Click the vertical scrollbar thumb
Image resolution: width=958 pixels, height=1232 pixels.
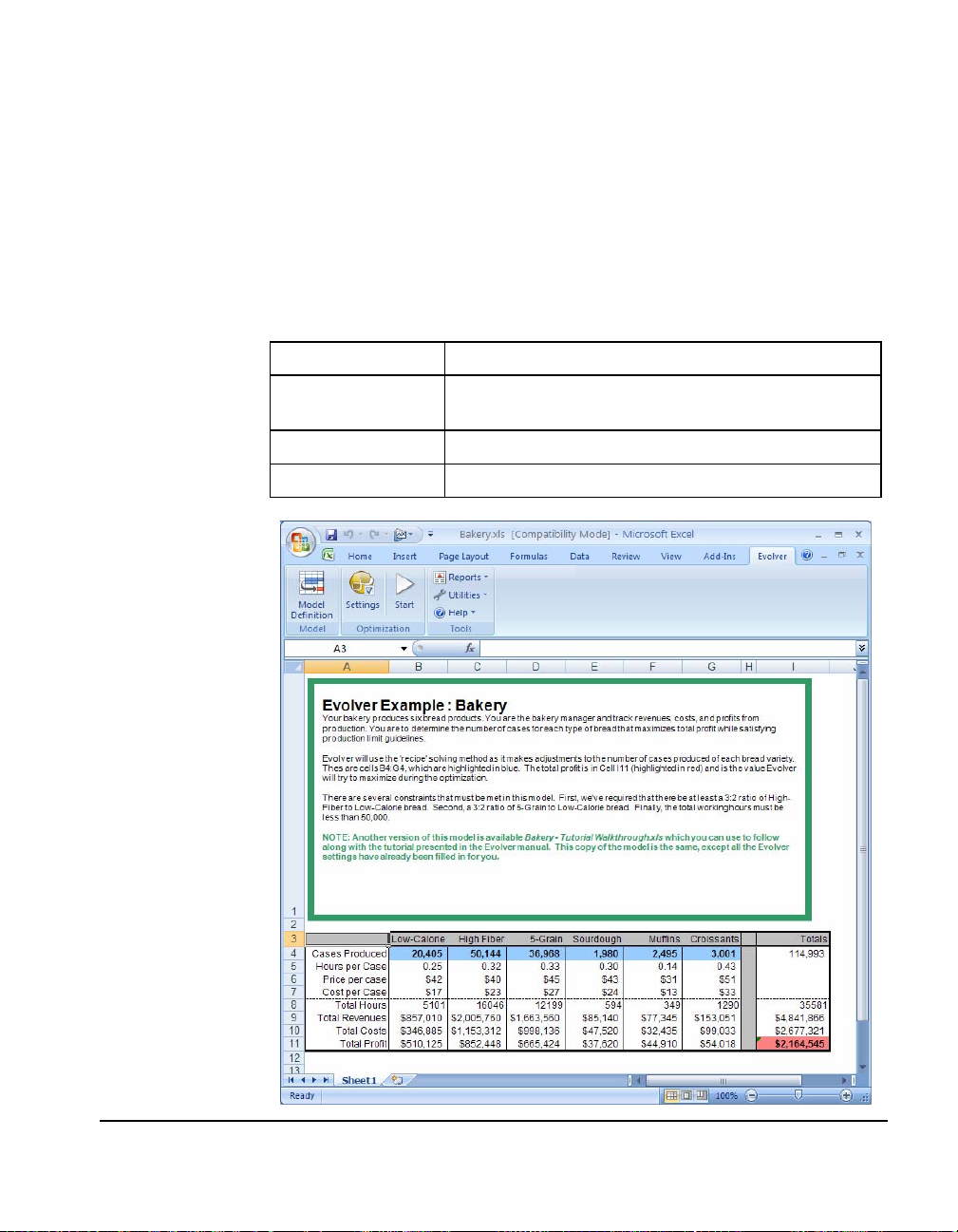tap(862, 849)
